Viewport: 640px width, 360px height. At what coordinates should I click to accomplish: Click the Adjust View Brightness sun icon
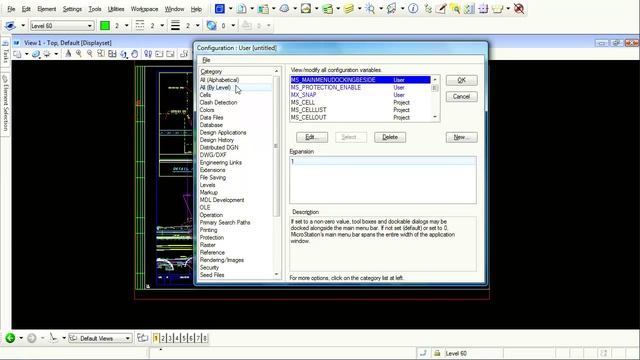(x=47, y=54)
